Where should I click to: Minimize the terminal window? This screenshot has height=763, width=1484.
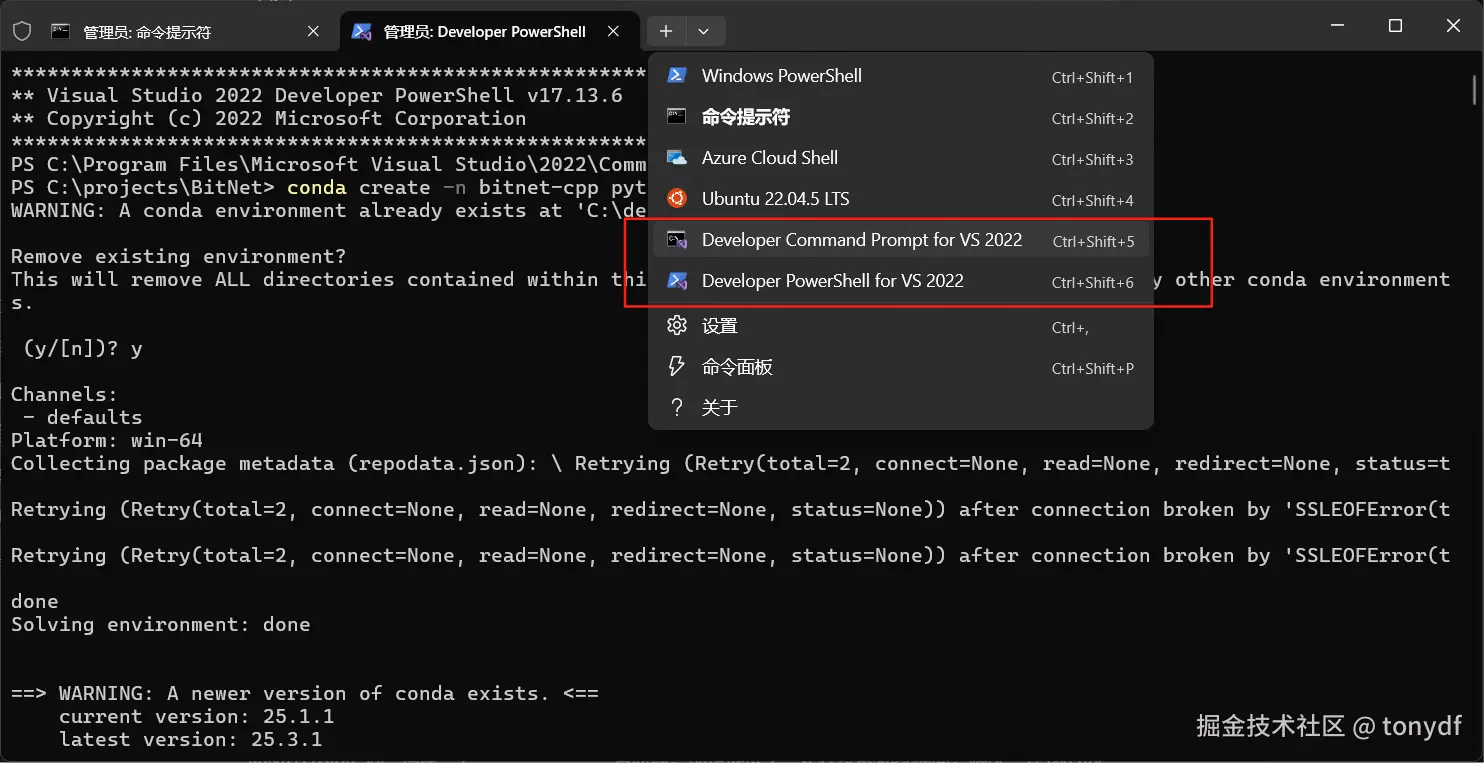tap(1336, 26)
